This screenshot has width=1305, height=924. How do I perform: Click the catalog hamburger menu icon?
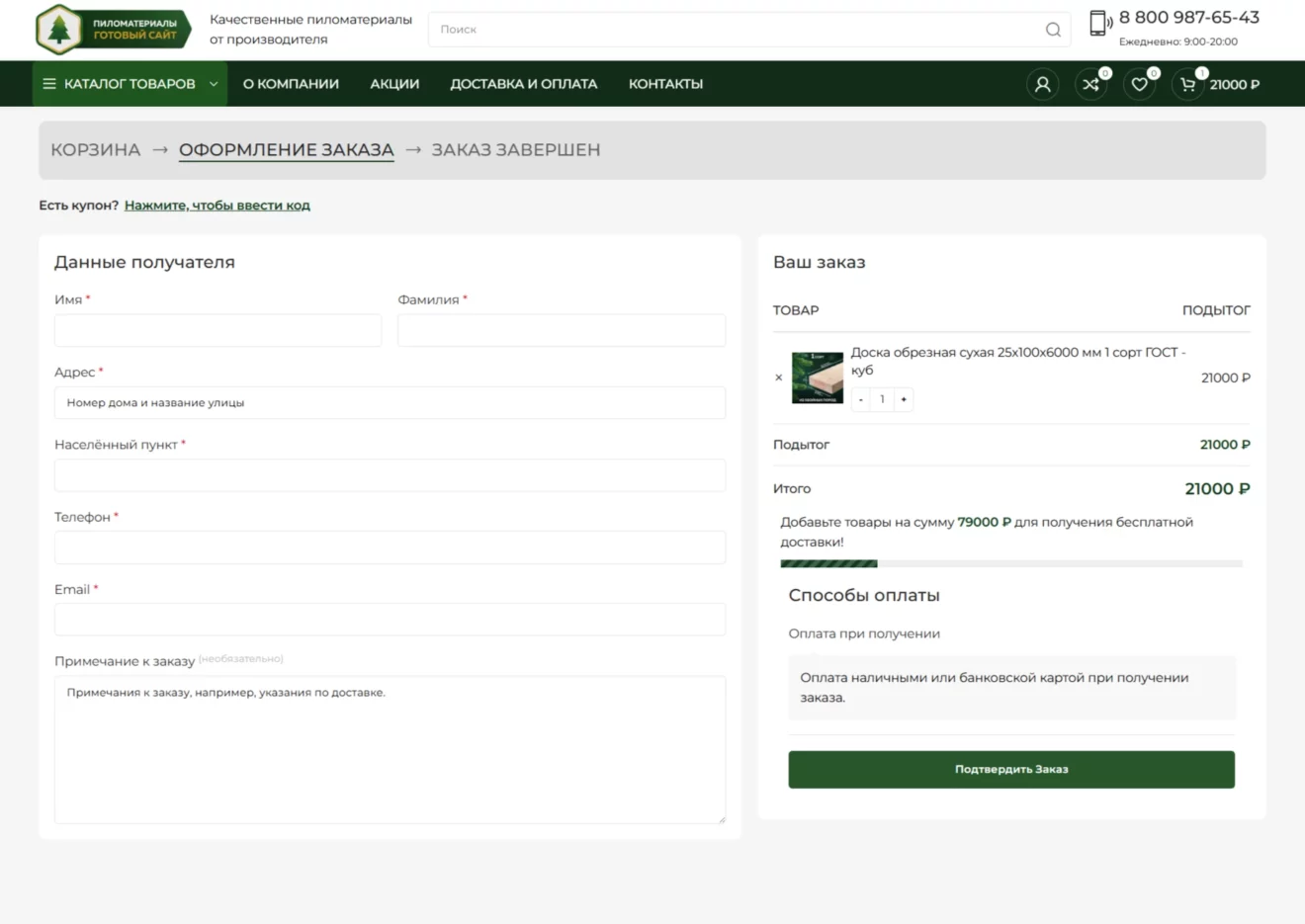49,84
